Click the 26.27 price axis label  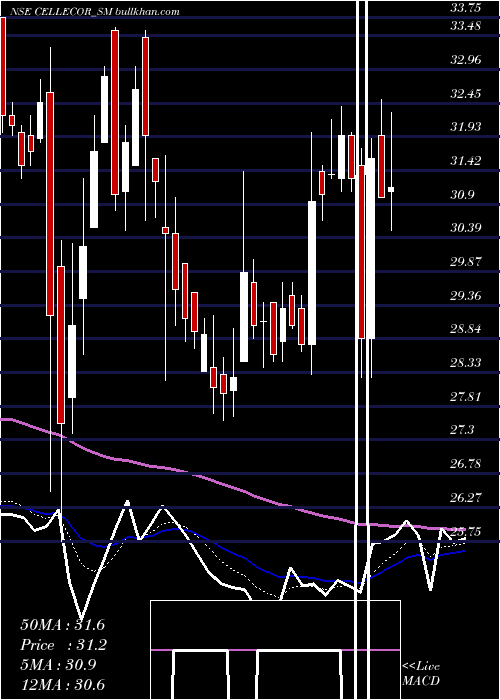coord(465,498)
